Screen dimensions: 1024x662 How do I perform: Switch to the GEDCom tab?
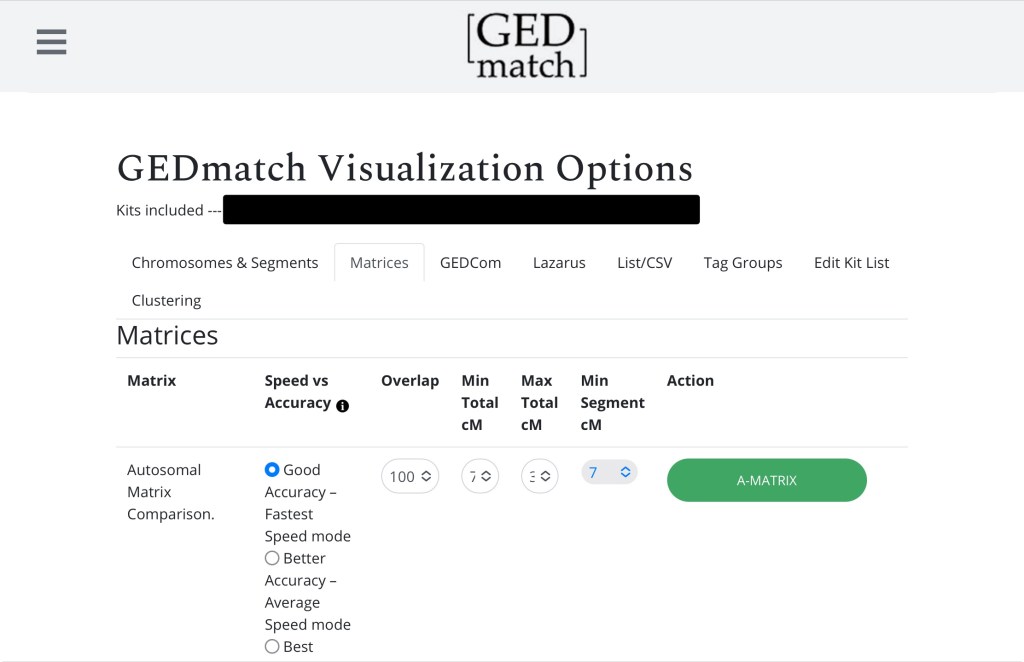470,263
